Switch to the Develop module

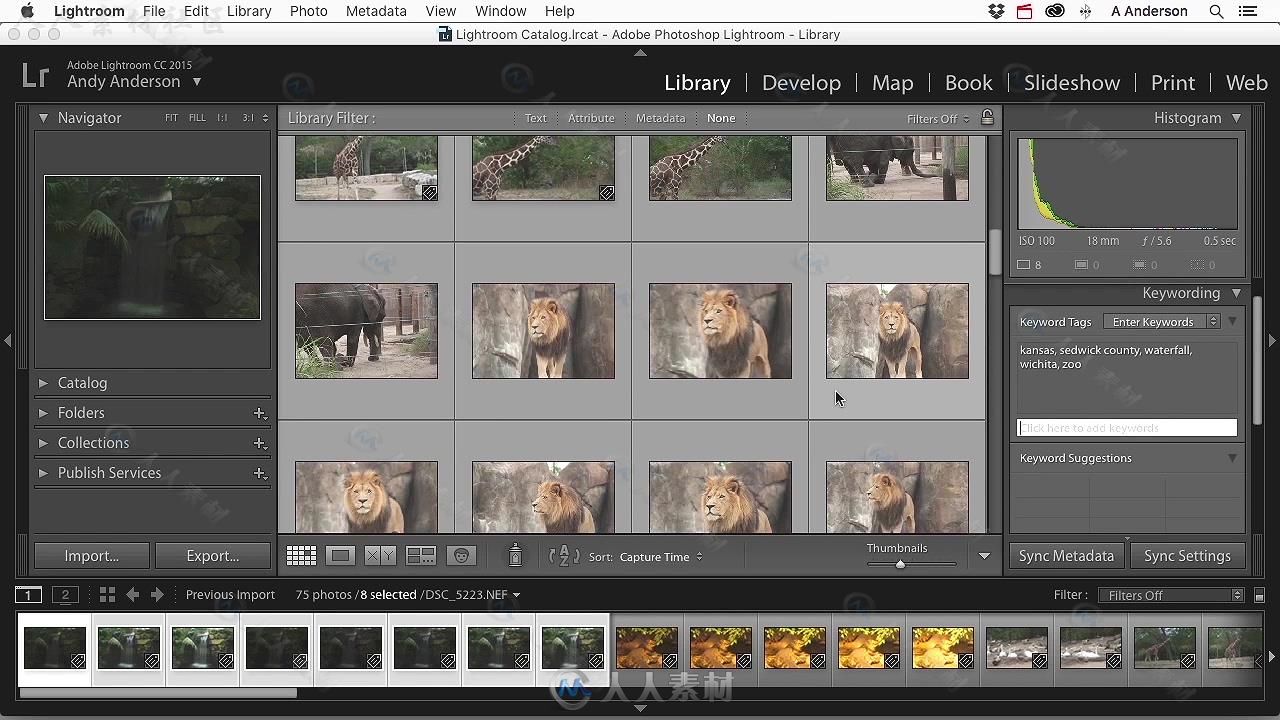click(x=801, y=83)
